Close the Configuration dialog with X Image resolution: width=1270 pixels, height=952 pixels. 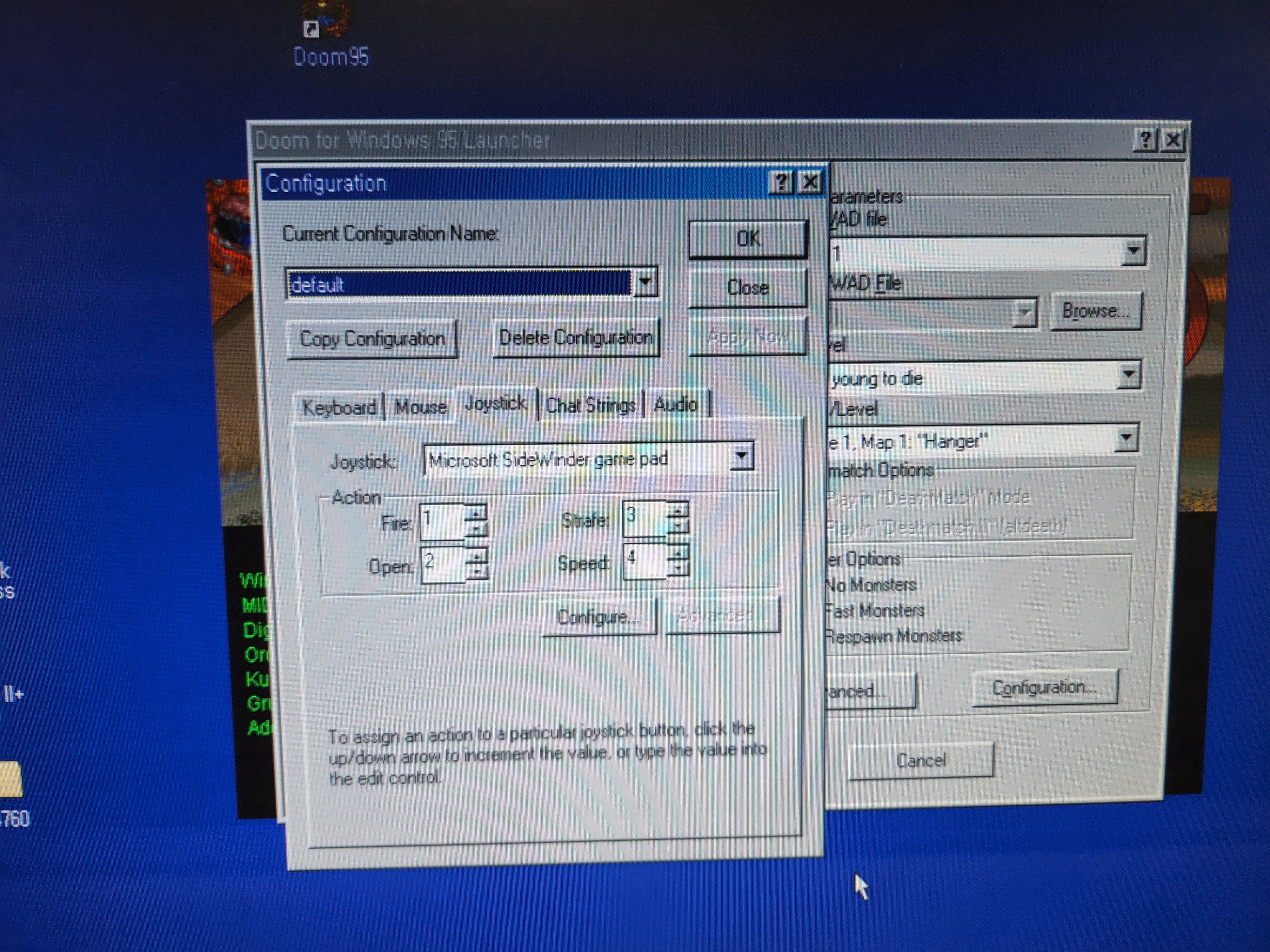coord(811,182)
